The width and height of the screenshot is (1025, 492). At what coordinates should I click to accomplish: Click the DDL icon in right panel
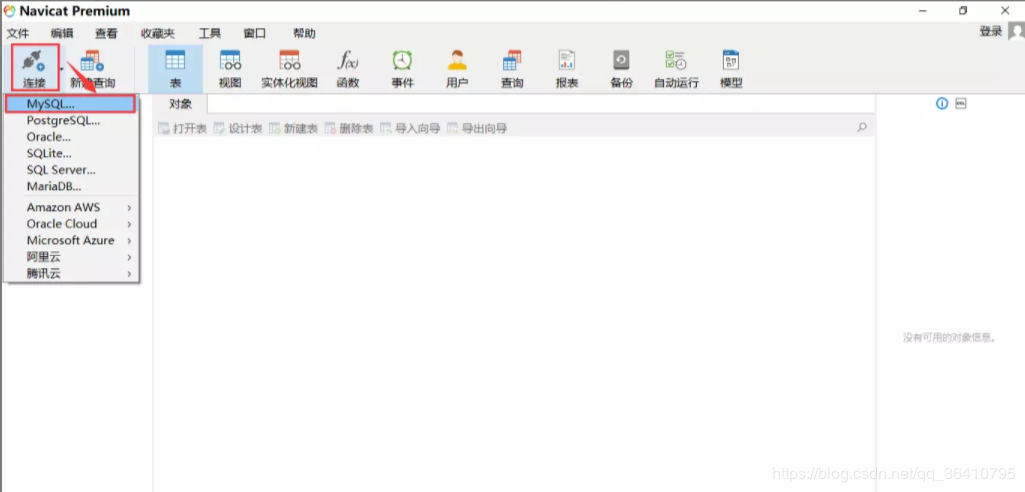(x=961, y=103)
